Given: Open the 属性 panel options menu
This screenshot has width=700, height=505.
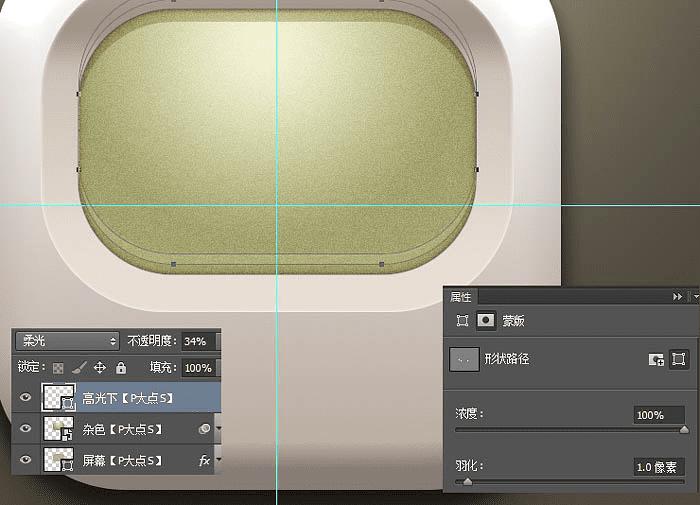Looking at the screenshot, I should 695,296.
